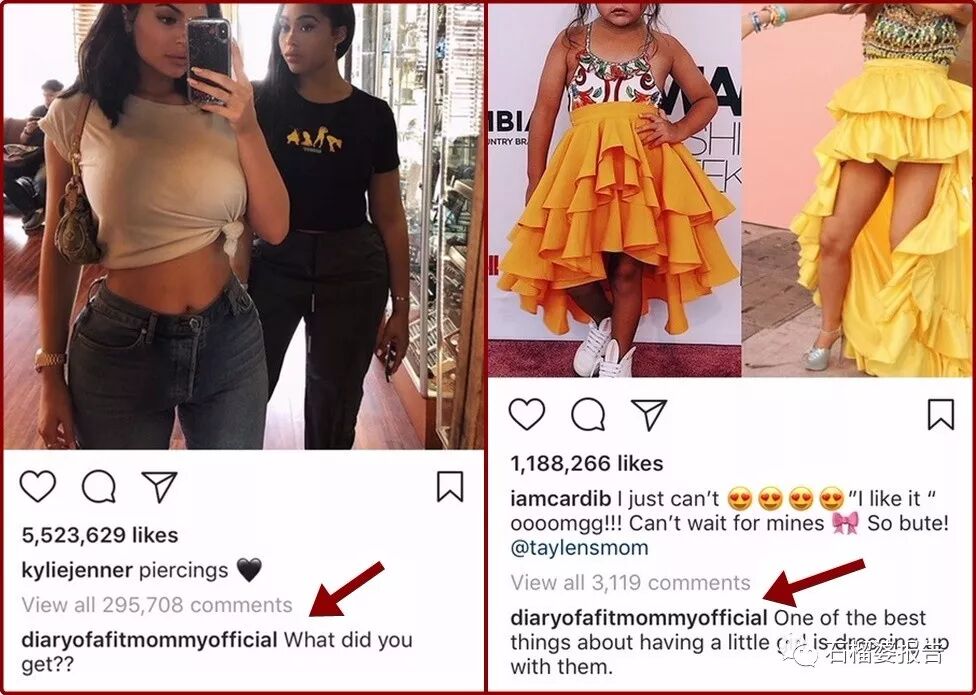Share the kyliejenner post via paper plane icon
Viewport: 976px width, 695px height.
(159, 487)
